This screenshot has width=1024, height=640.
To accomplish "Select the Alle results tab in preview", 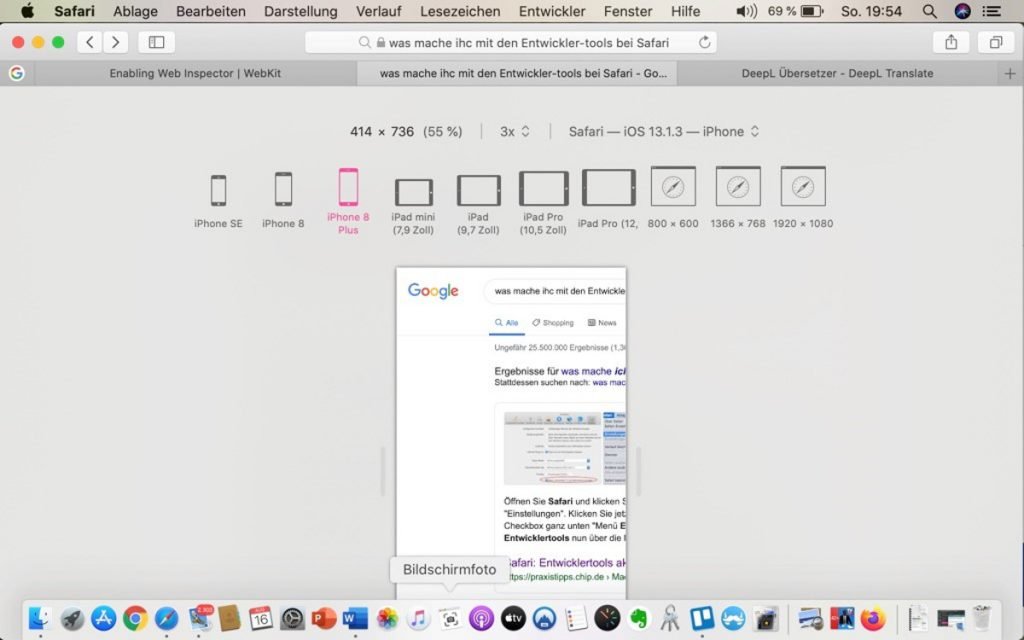I will coord(506,323).
